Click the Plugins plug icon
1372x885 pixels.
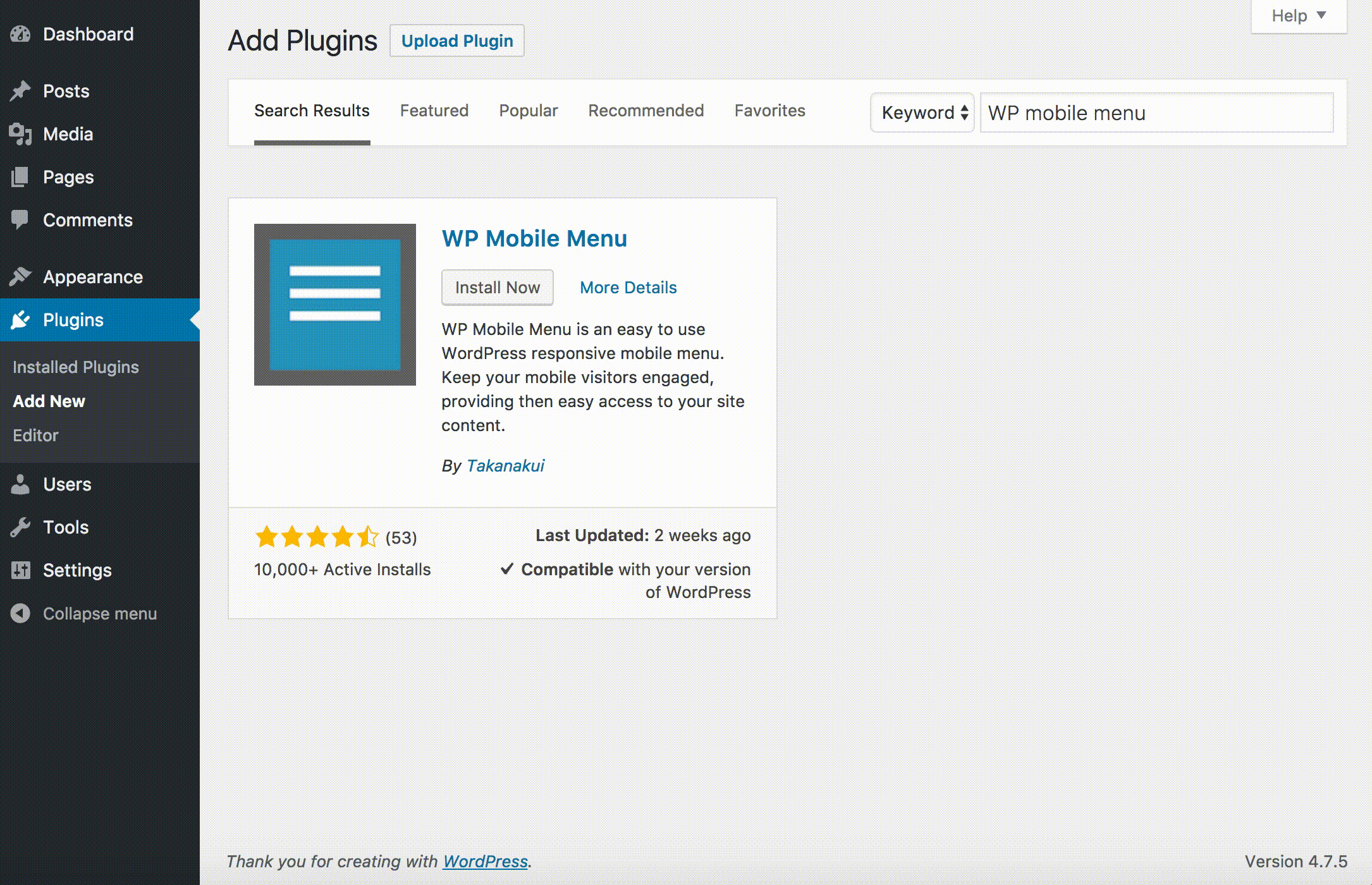pos(20,320)
